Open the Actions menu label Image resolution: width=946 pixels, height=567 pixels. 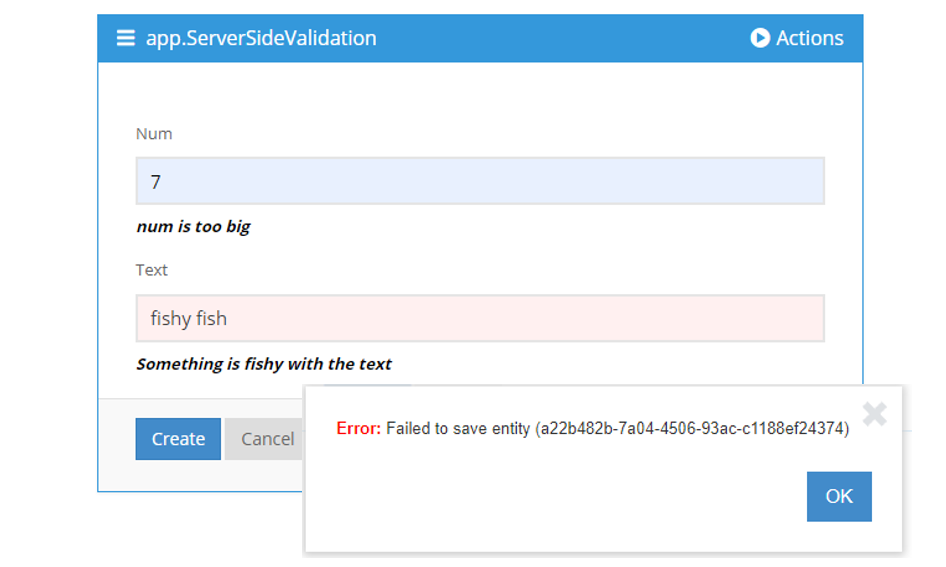[x=809, y=38]
